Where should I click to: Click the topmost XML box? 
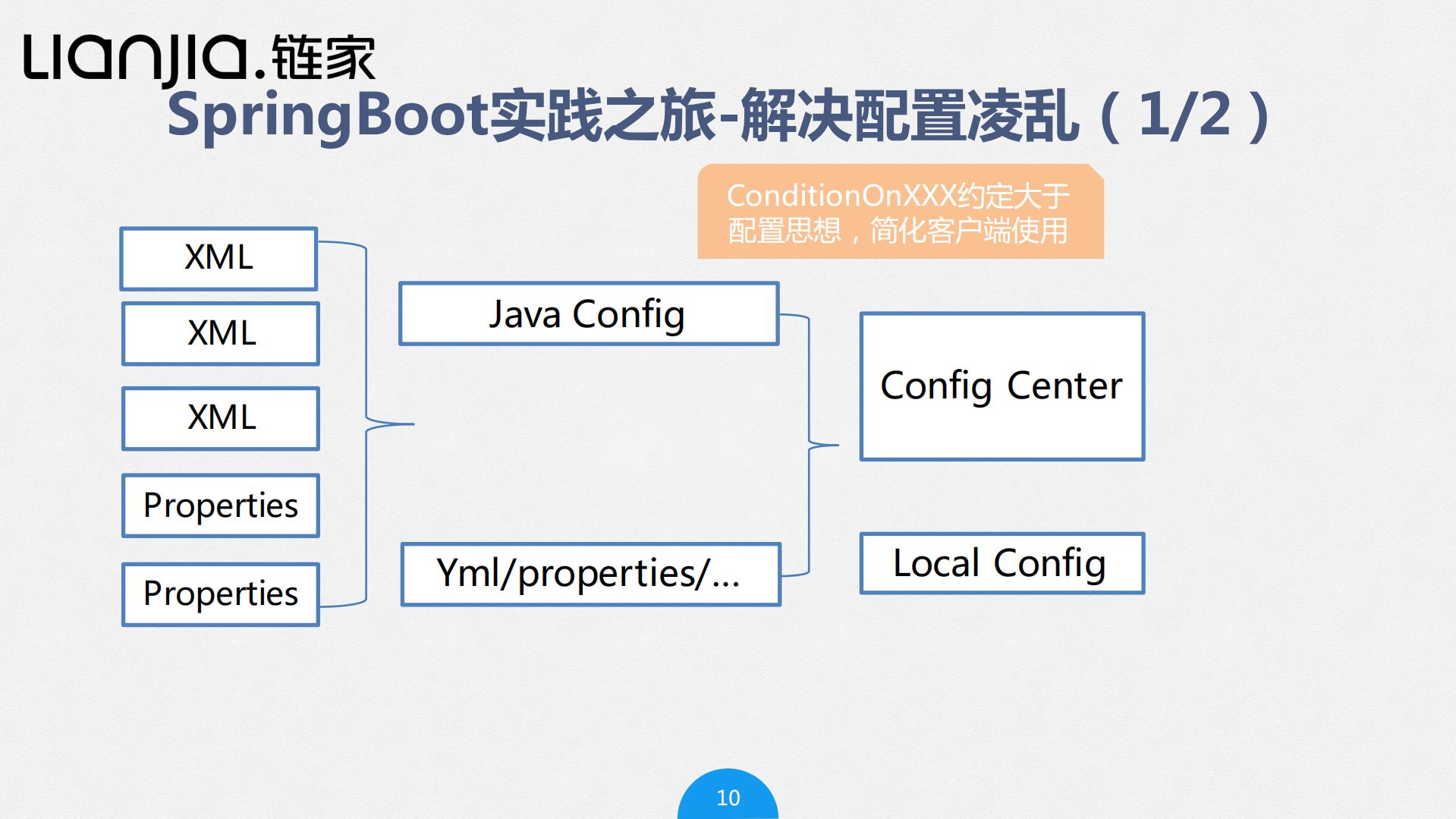click(219, 258)
